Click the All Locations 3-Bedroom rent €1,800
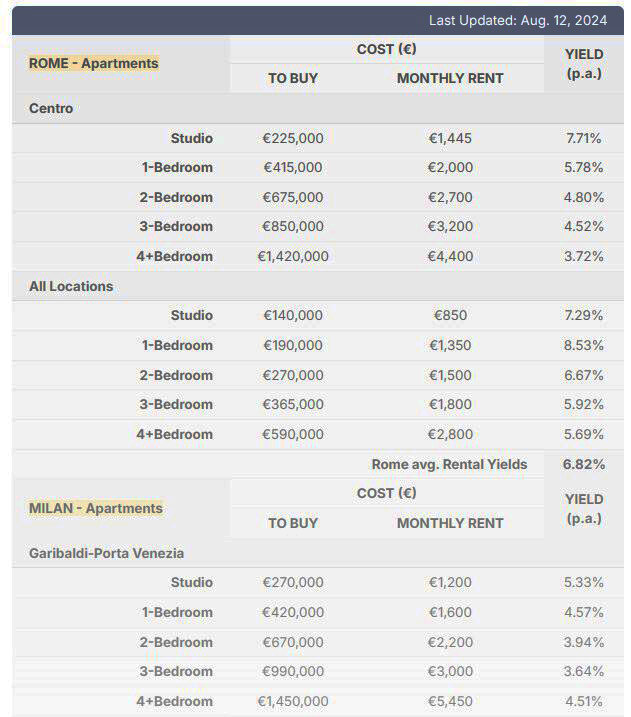Image resolution: width=631 pixels, height=717 pixels. [450, 404]
